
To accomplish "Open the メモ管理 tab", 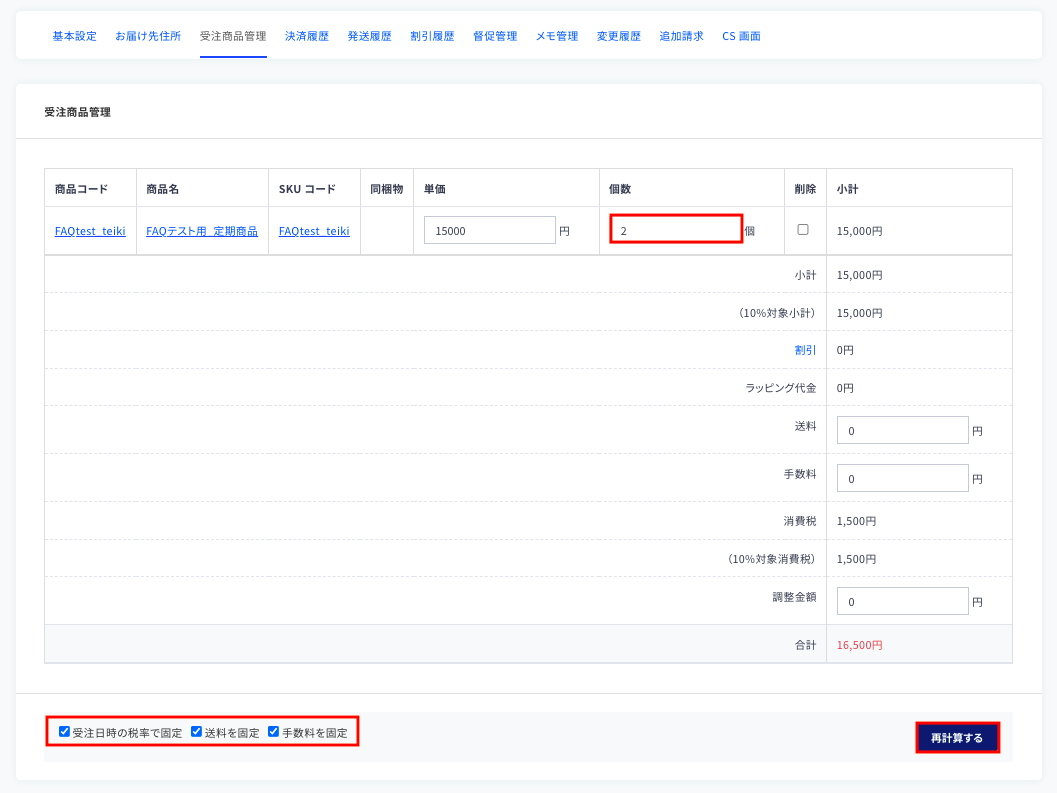I will [x=557, y=36].
